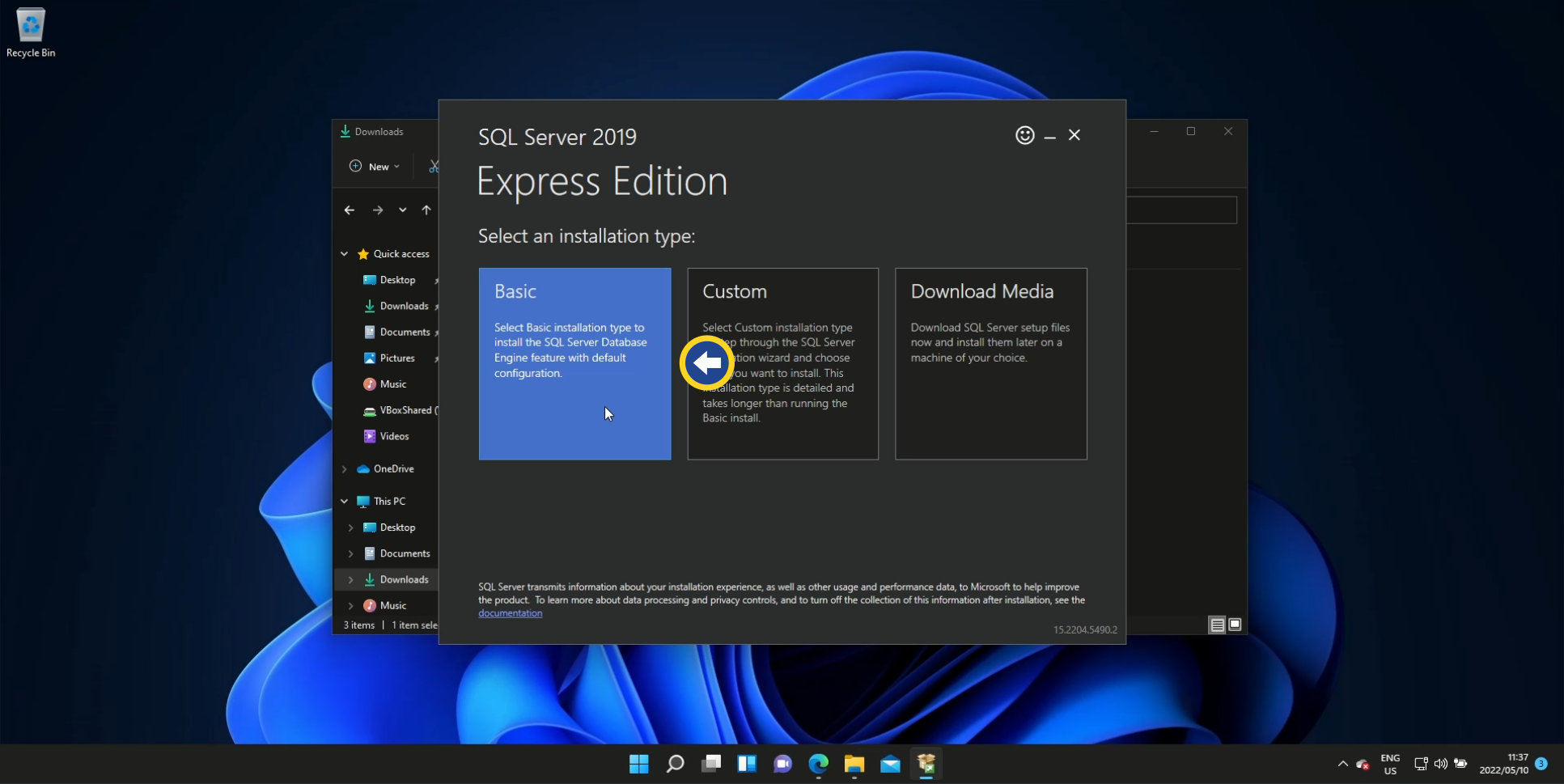Switch to SQL Server installer taskbar icon
Image resolution: width=1564 pixels, height=784 pixels.
[x=926, y=764]
